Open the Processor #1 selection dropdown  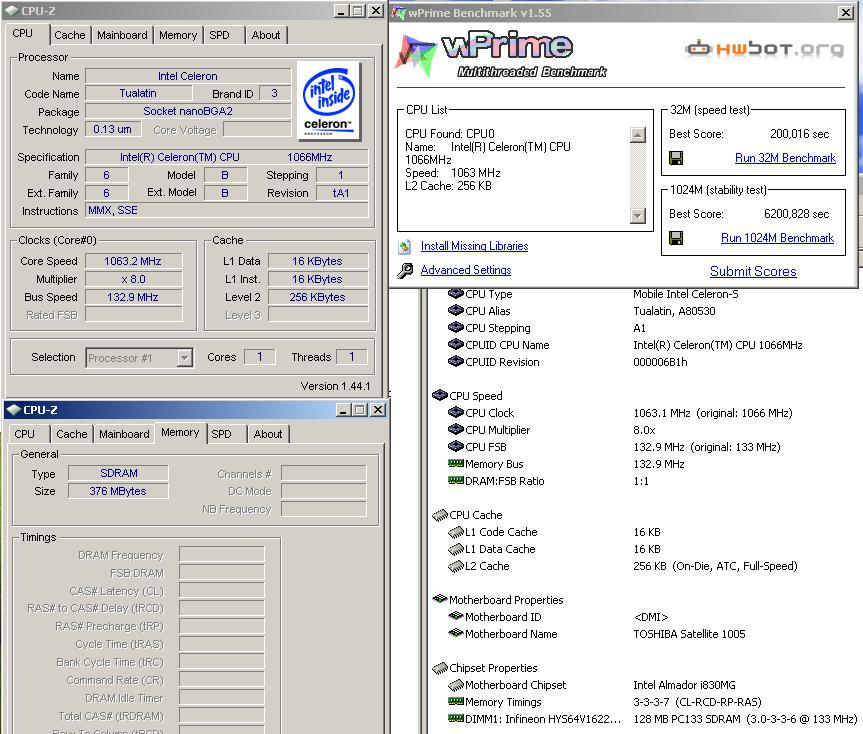tap(184, 358)
